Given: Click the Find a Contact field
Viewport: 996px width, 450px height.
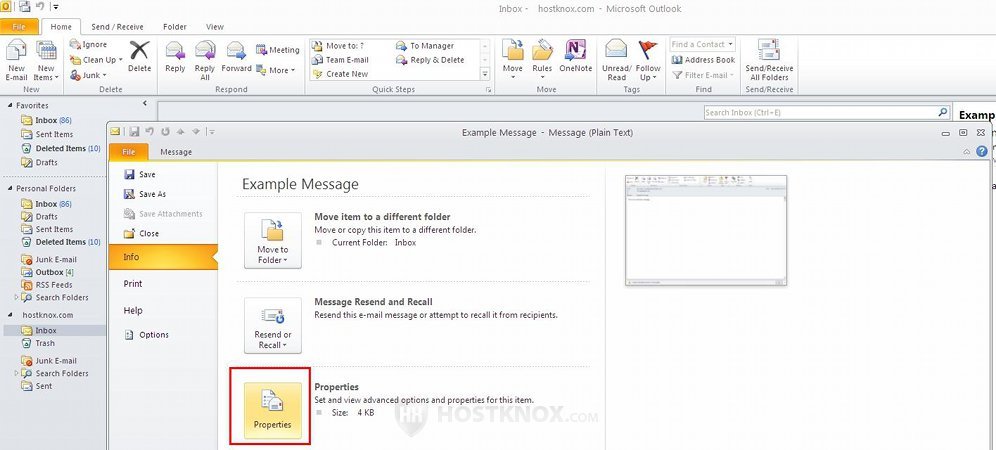Looking at the screenshot, I should click(702, 44).
